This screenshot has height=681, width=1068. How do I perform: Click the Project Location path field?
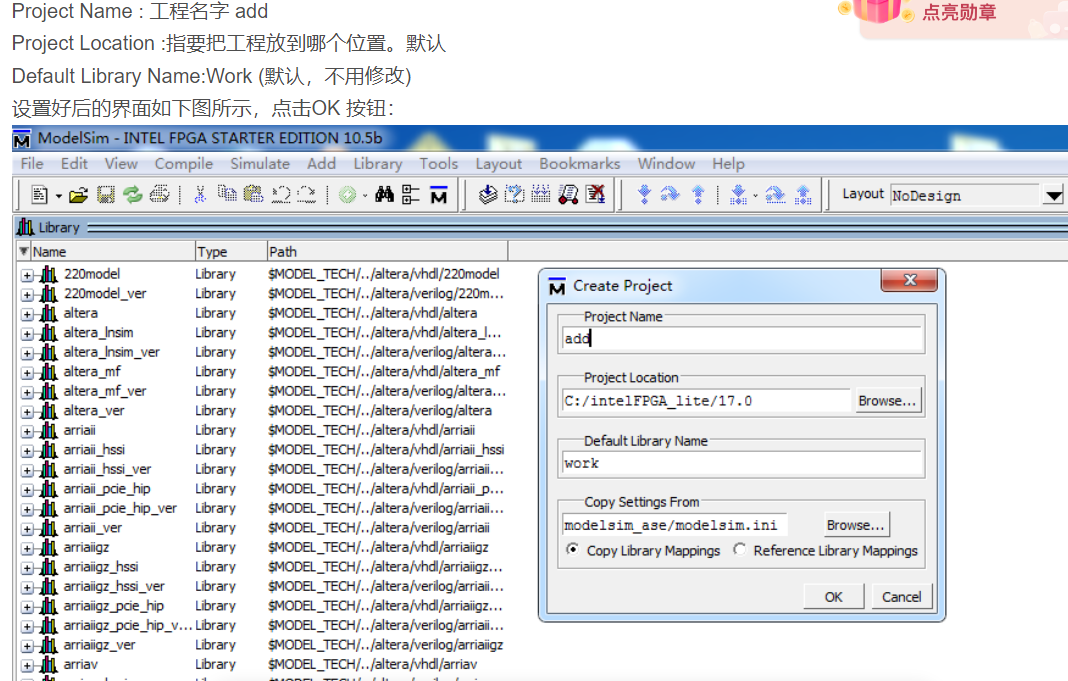point(706,400)
